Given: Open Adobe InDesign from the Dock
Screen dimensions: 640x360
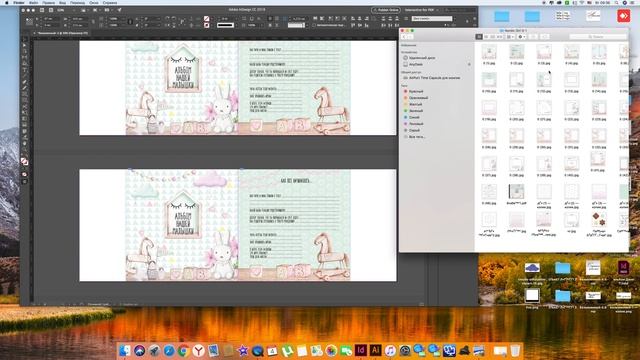Looking at the screenshot, I should 360,350.
